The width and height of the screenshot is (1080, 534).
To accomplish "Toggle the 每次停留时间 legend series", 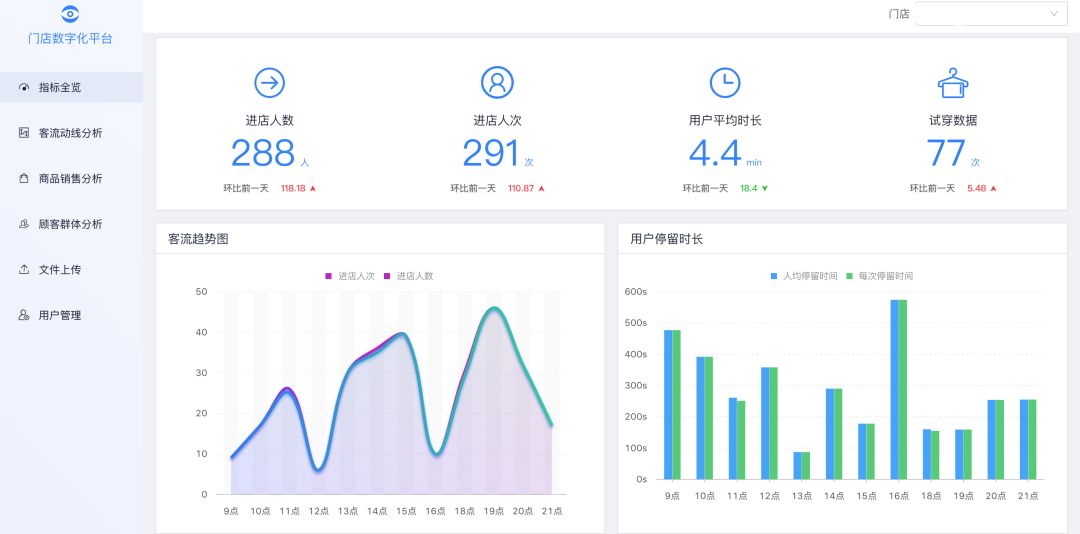I will coord(880,276).
